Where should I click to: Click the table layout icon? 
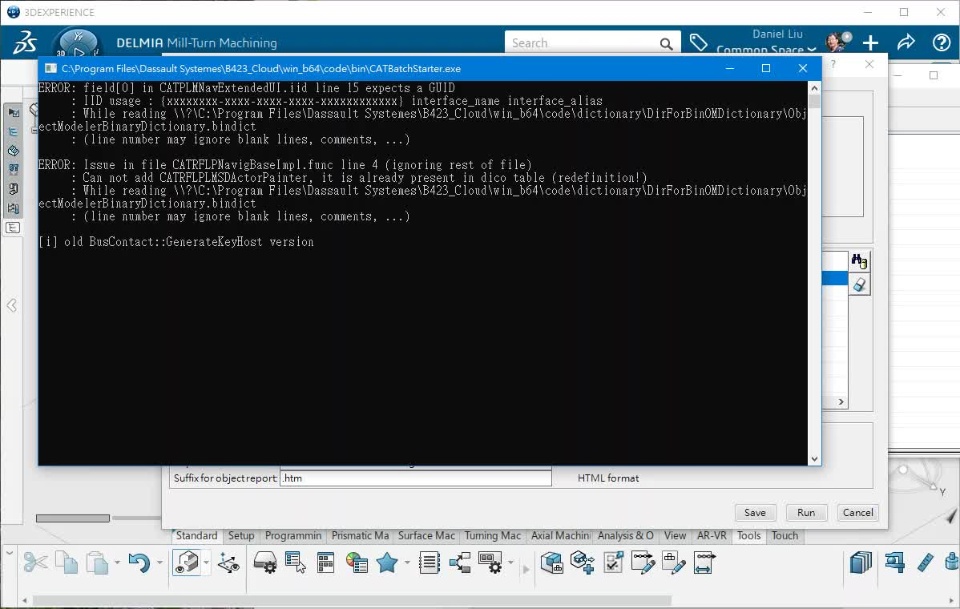[325, 562]
